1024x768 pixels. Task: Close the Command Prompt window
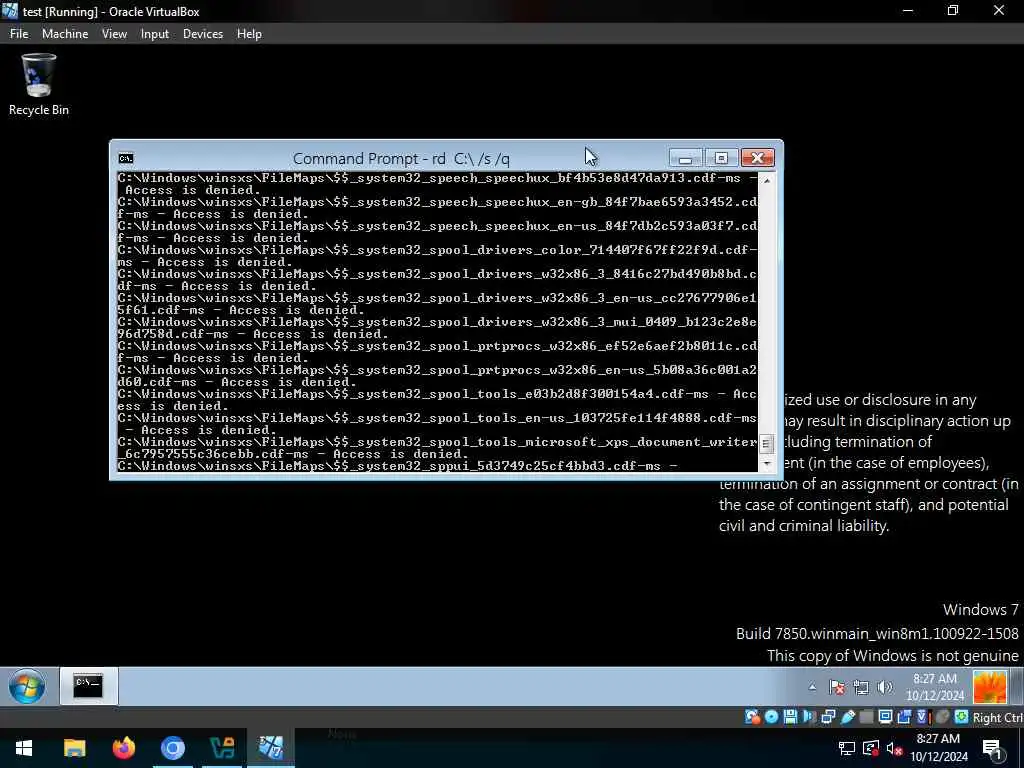click(758, 158)
